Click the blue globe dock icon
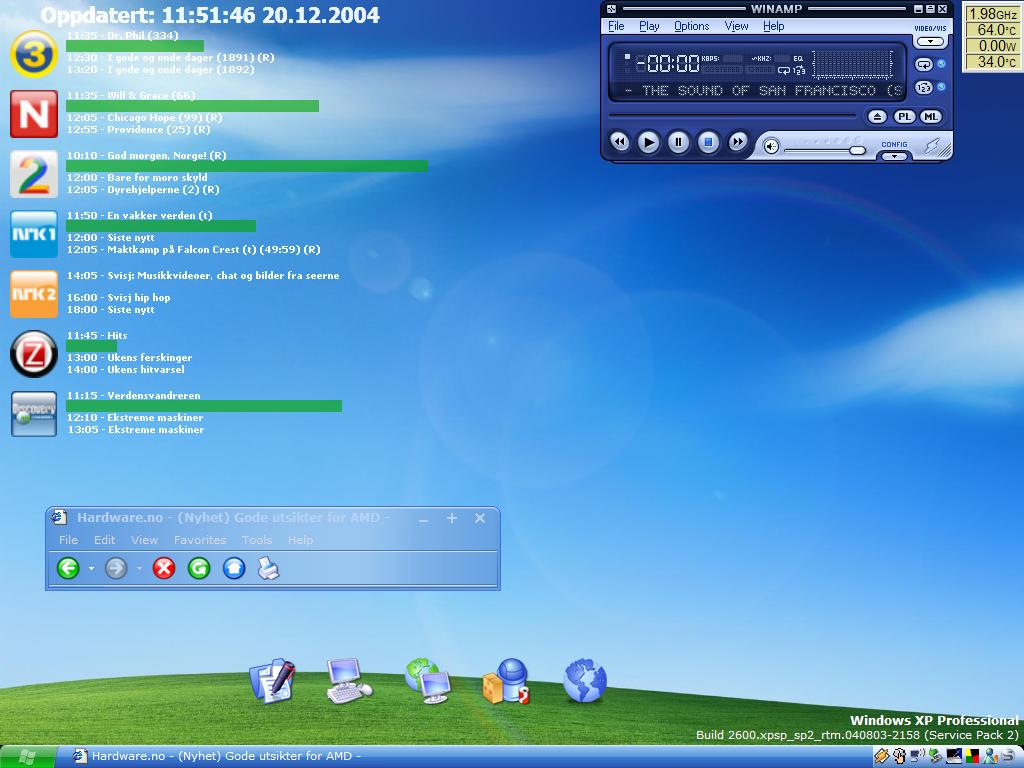The width and height of the screenshot is (1024, 768). (584, 681)
